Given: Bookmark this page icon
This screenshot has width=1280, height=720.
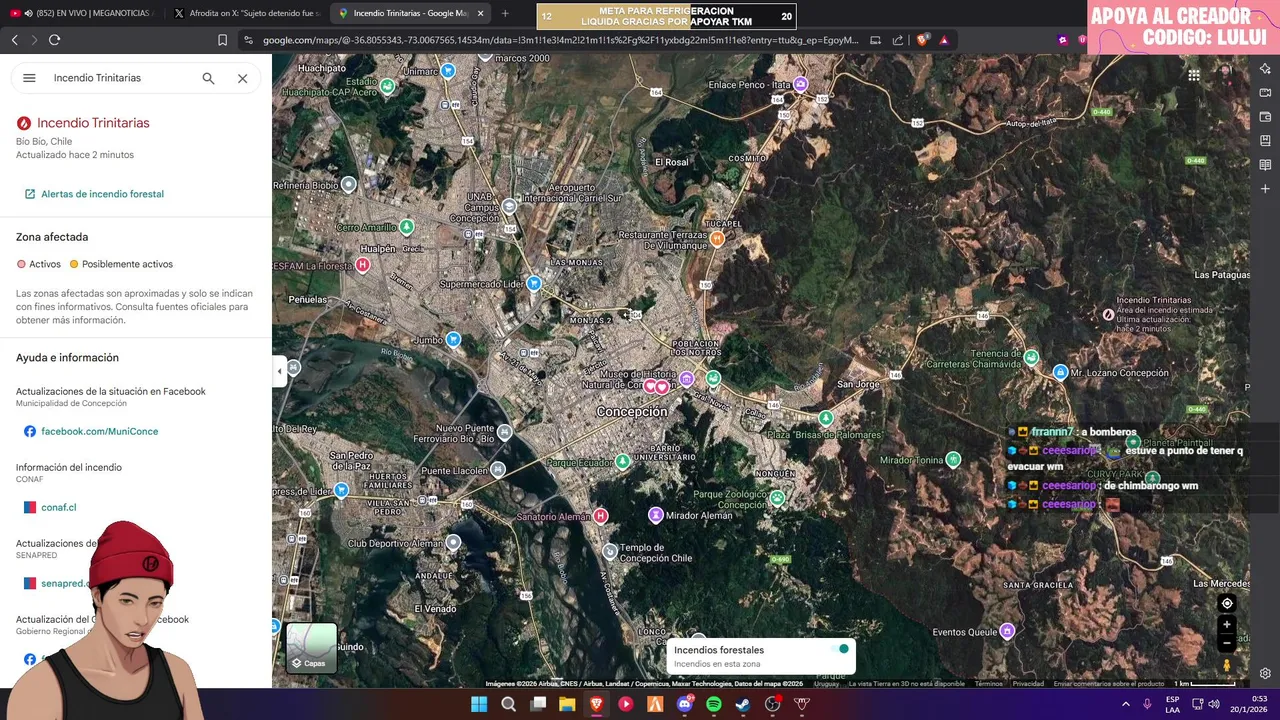Looking at the screenshot, I should point(222,40).
